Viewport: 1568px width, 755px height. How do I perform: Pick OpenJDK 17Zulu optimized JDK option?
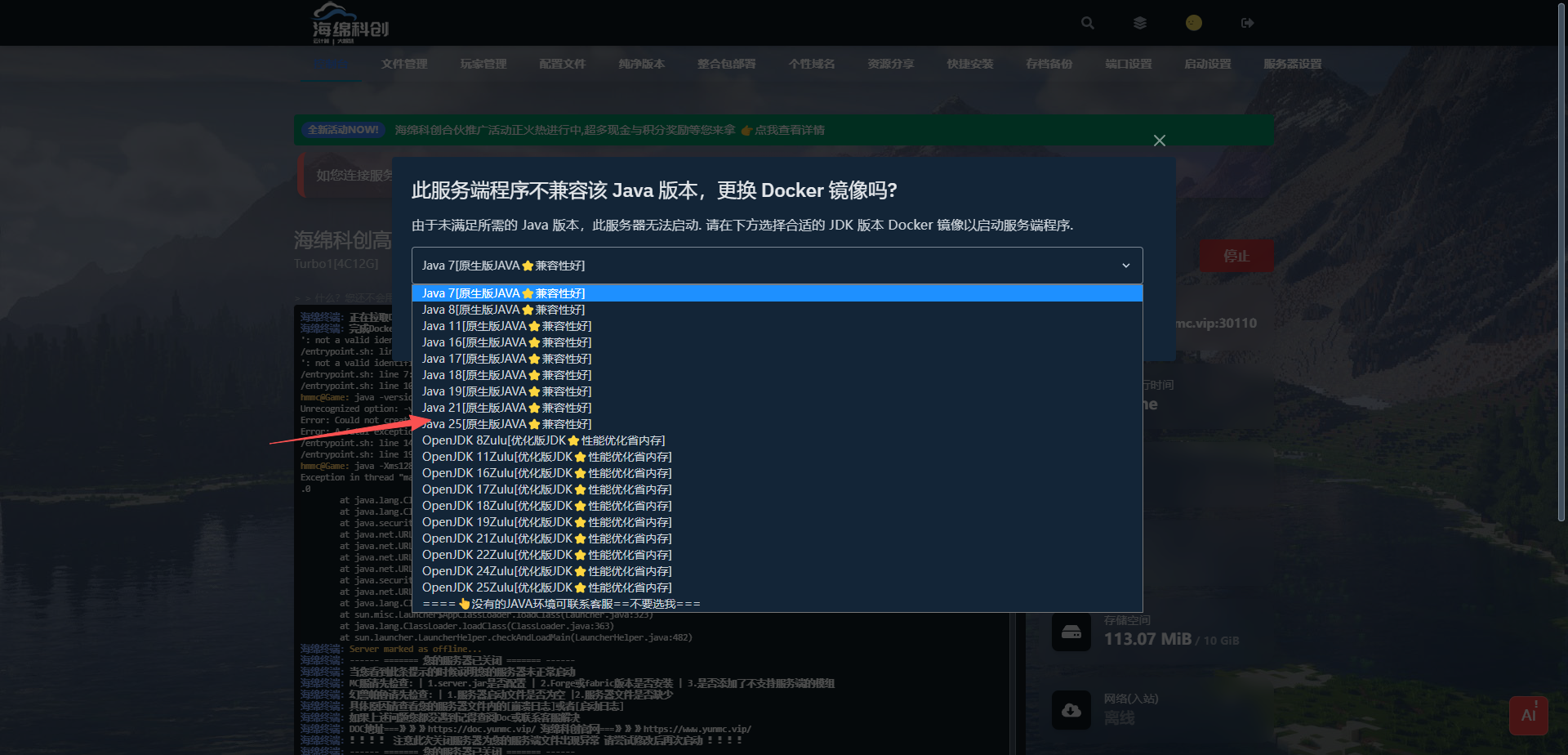point(546,489)
